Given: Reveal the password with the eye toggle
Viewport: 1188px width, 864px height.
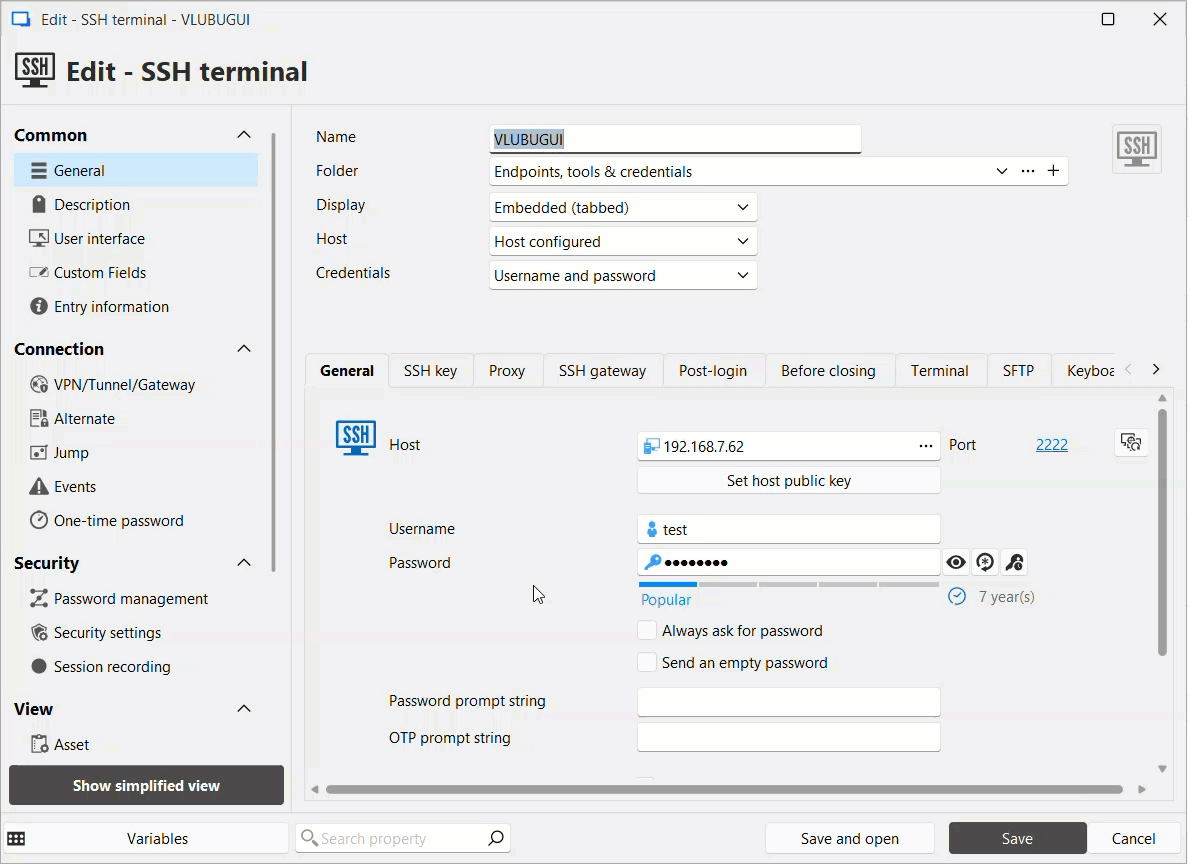Looking at the screenshot, I should 956,562.
